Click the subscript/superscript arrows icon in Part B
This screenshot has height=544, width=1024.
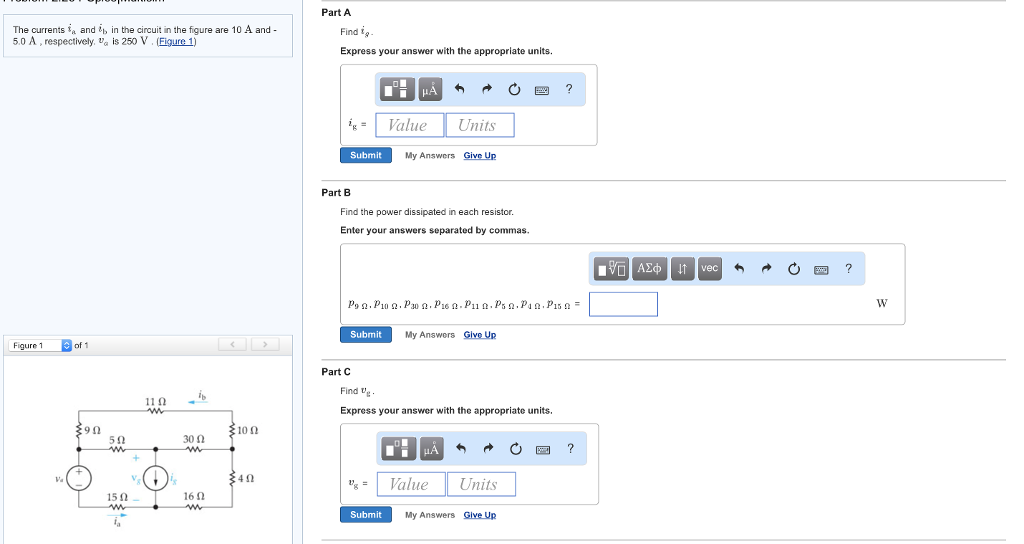682,268
